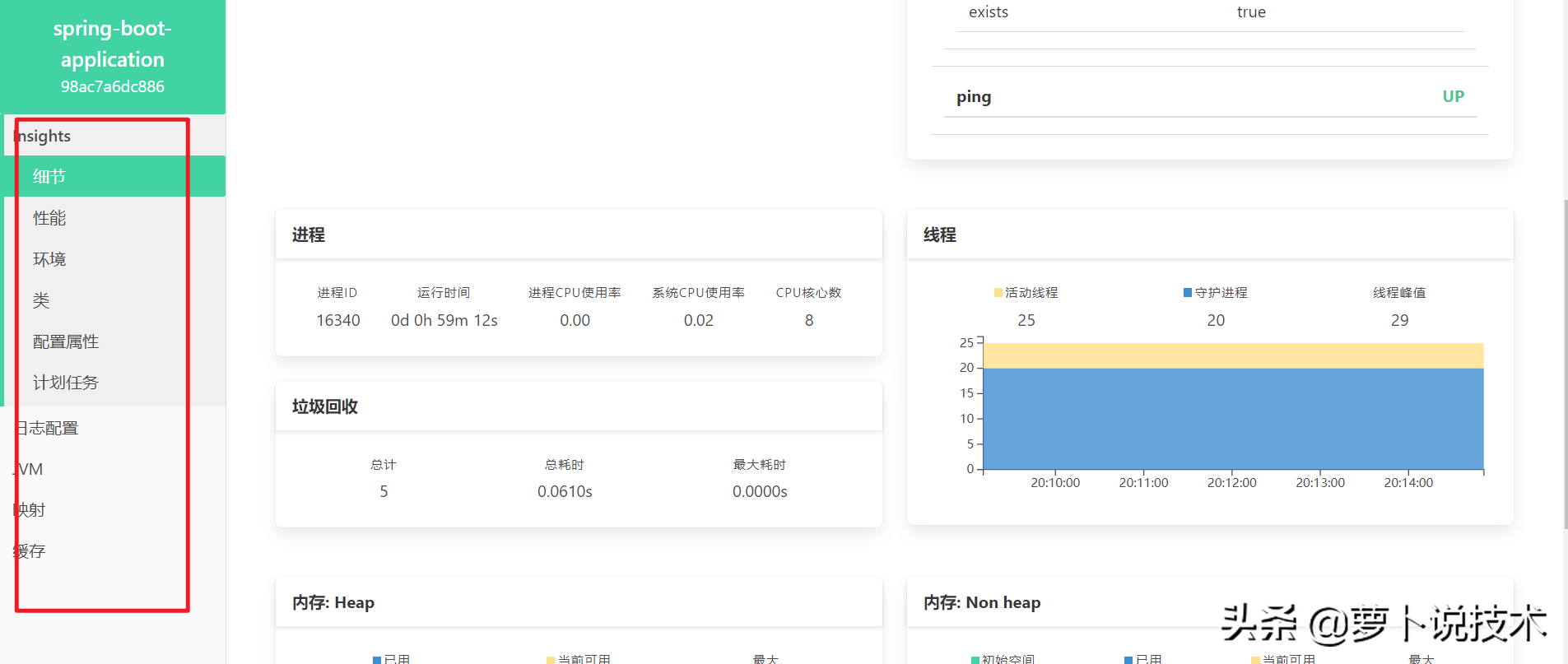Click the yellow 当前可用 swatch in Heap panel
This screenshot has width=1568, height=664.
pos(551,659)
